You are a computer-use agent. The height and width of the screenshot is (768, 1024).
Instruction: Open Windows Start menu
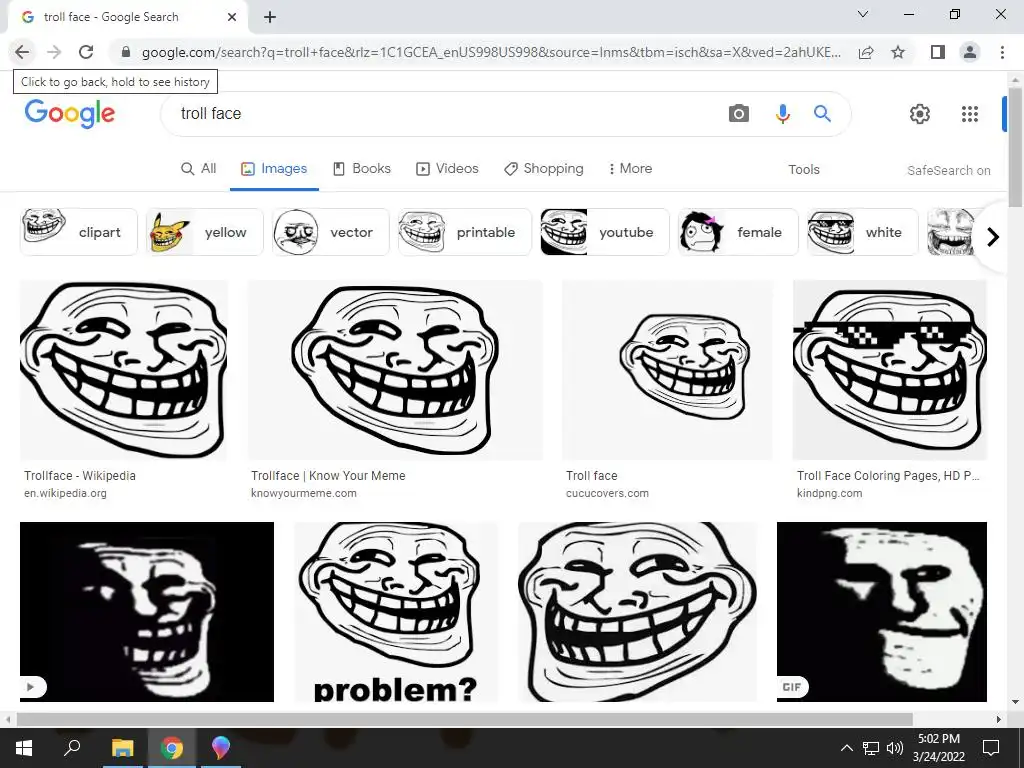tap(24, 748)
